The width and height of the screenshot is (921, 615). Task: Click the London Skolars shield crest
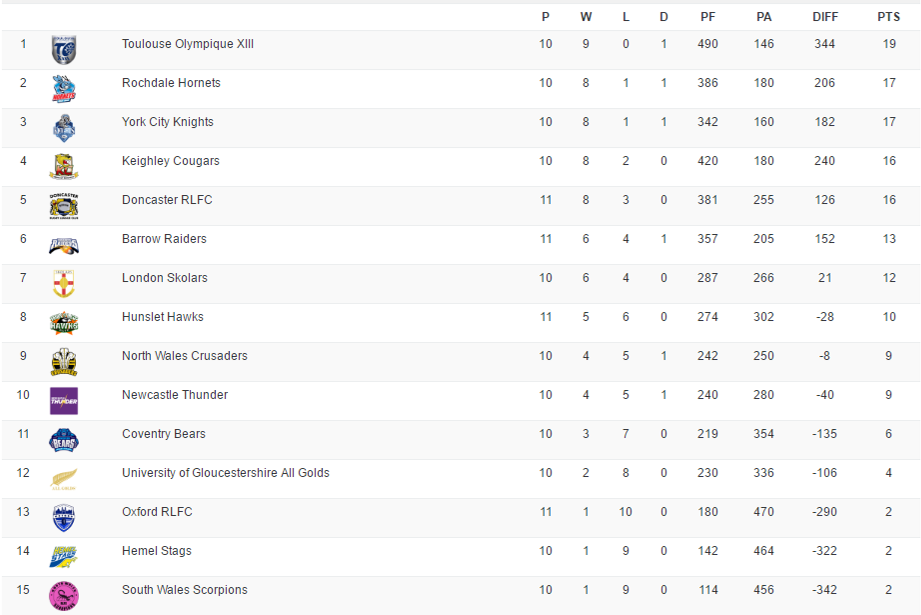[64, 284]
